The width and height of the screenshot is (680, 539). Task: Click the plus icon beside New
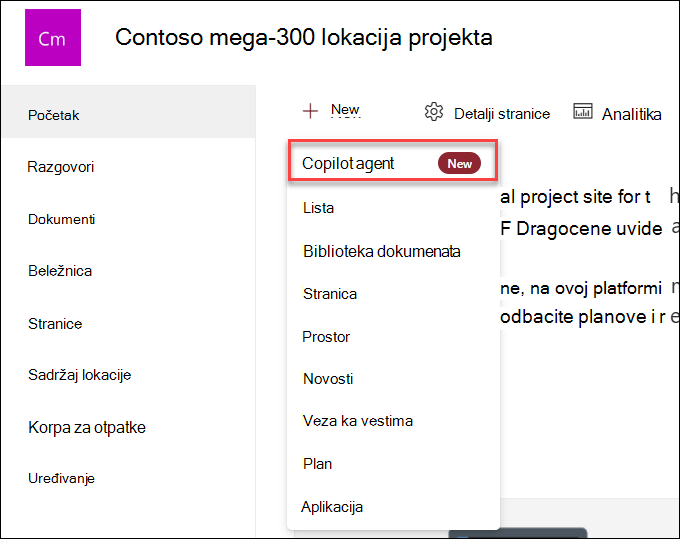(310, 111)
